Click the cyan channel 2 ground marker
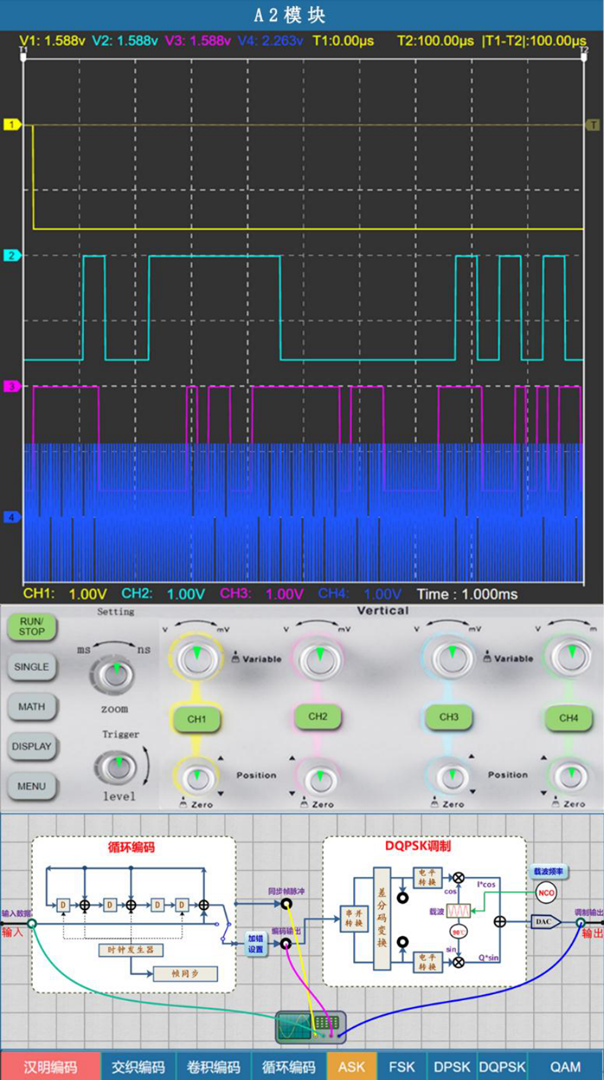Viewport: 604px width, 1080px height. click(x=12, y=256)
